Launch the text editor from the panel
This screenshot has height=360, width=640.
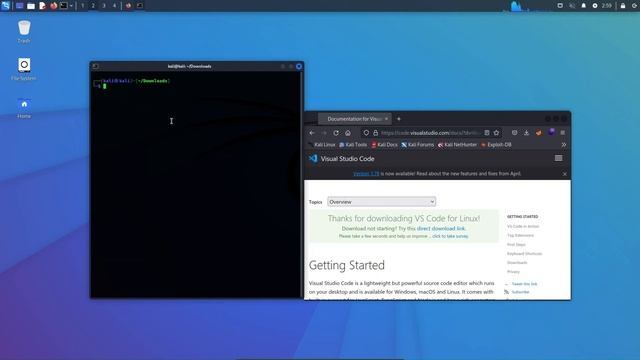pos(42,6)
